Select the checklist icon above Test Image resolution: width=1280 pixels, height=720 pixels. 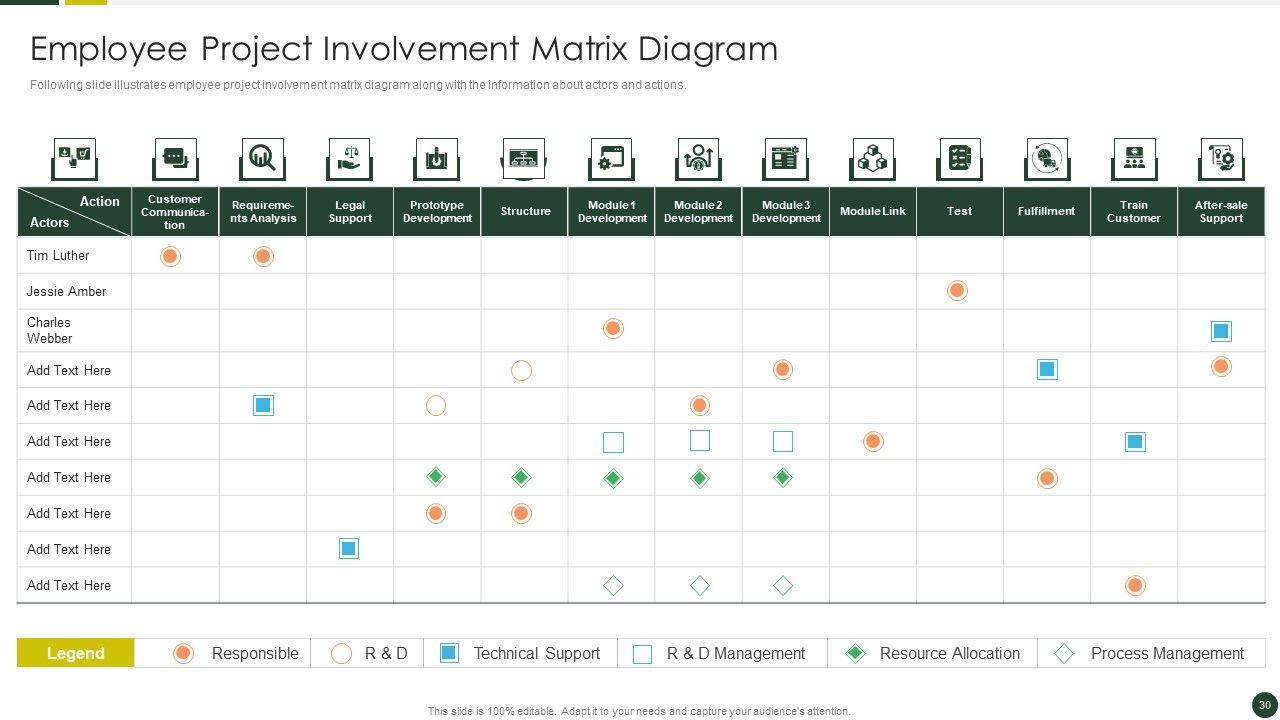pyautogui.click(x=959, y=159)
